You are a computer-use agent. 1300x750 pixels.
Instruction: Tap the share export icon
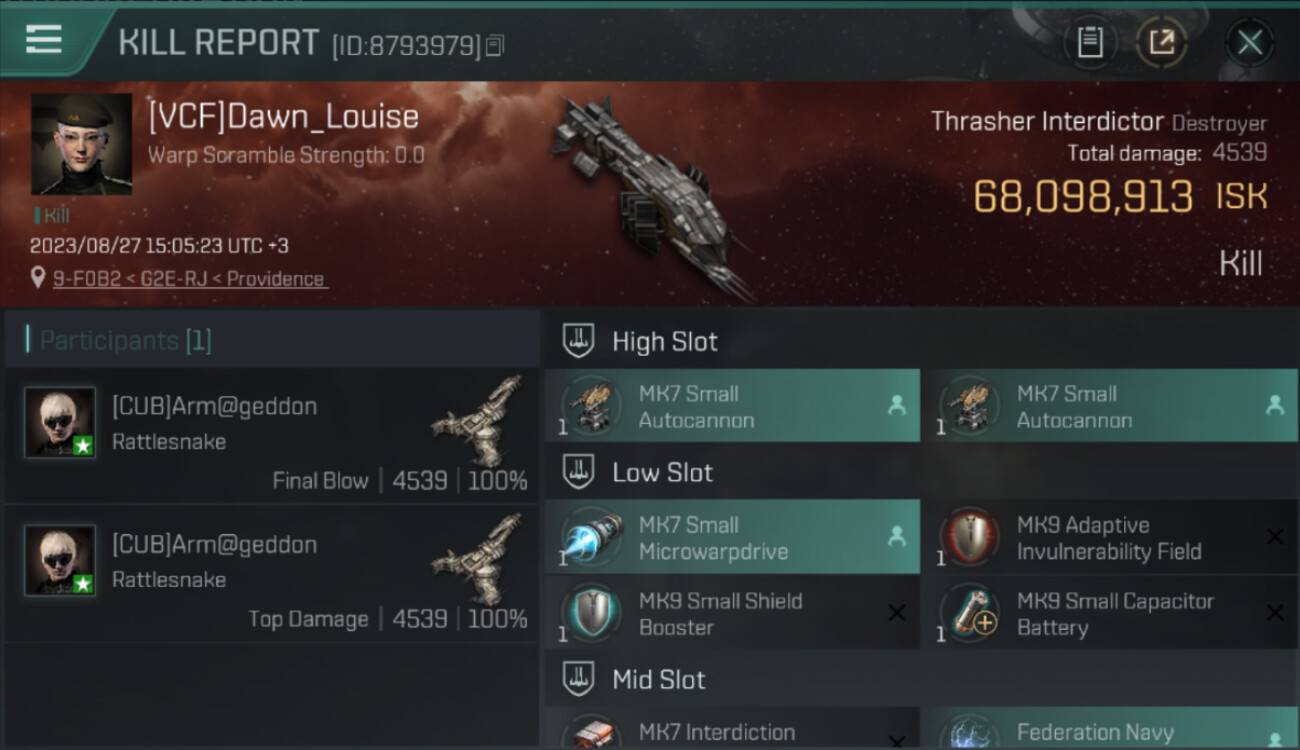[x=1162, y=42]
